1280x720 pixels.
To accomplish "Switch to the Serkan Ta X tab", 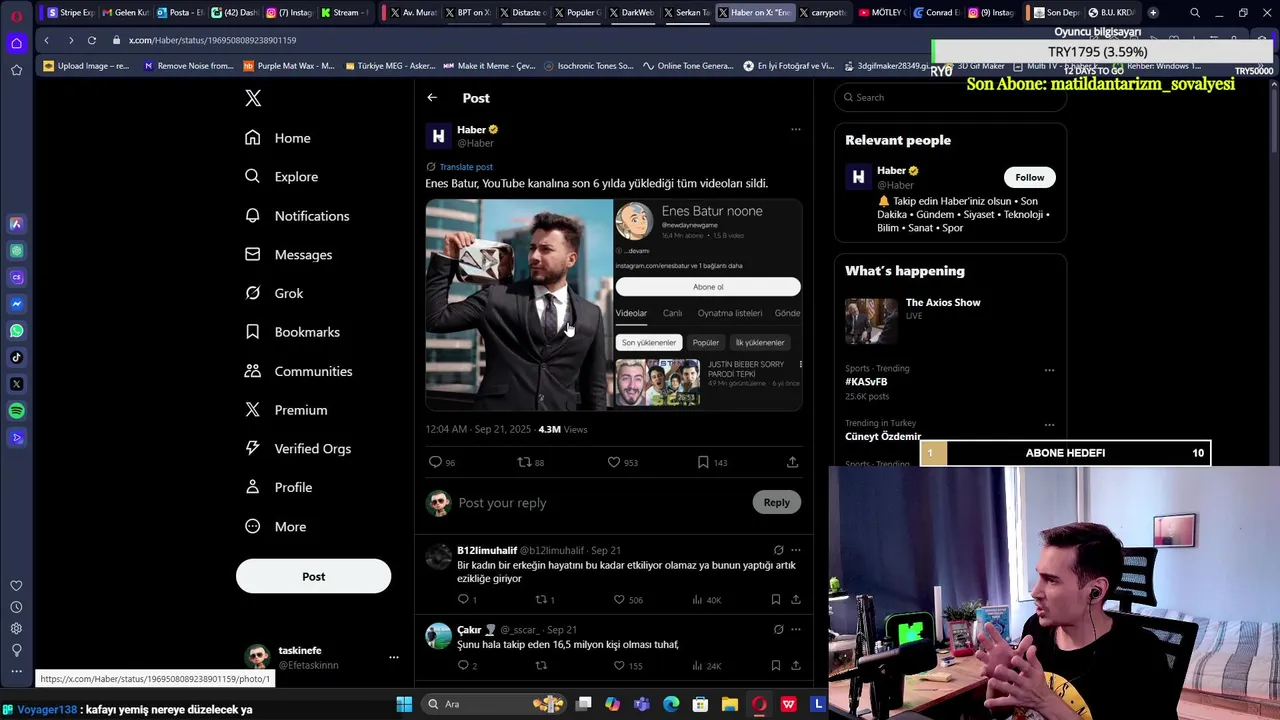I will [686, 13].
